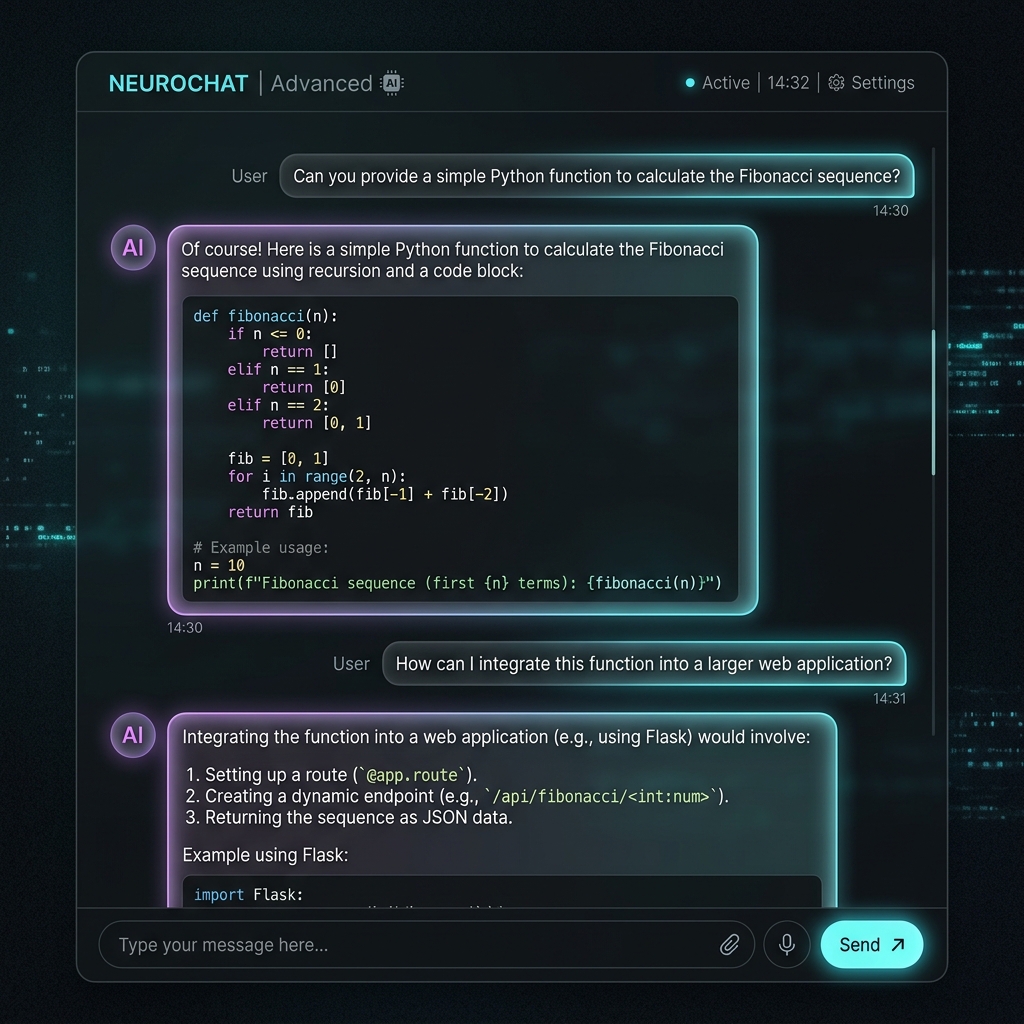Open Settings via the gear icon
Viewport: 1024px width, 1024px height.
pyautogui.click(x=836, y=83)
